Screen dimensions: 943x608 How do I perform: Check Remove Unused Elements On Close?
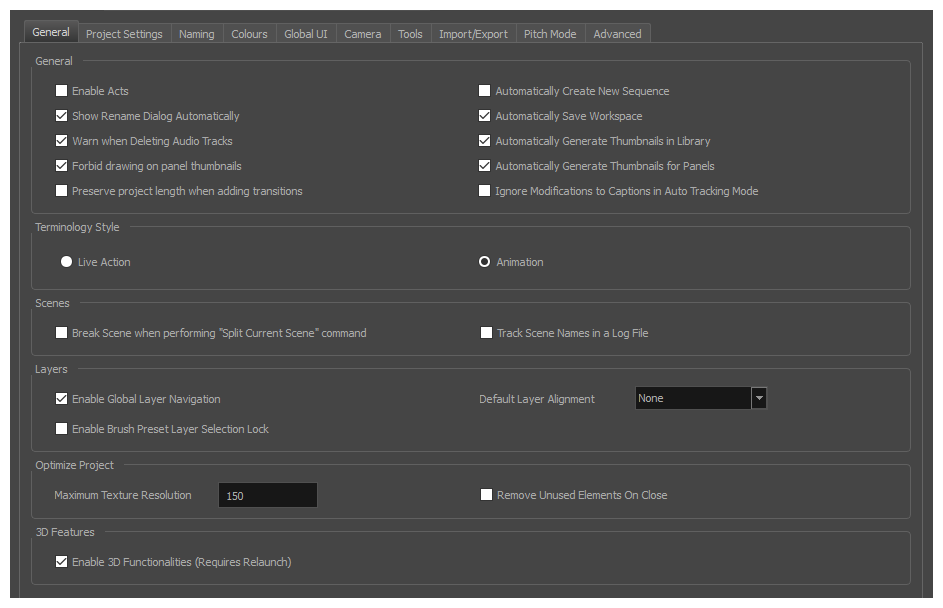(x=487, y=495)
